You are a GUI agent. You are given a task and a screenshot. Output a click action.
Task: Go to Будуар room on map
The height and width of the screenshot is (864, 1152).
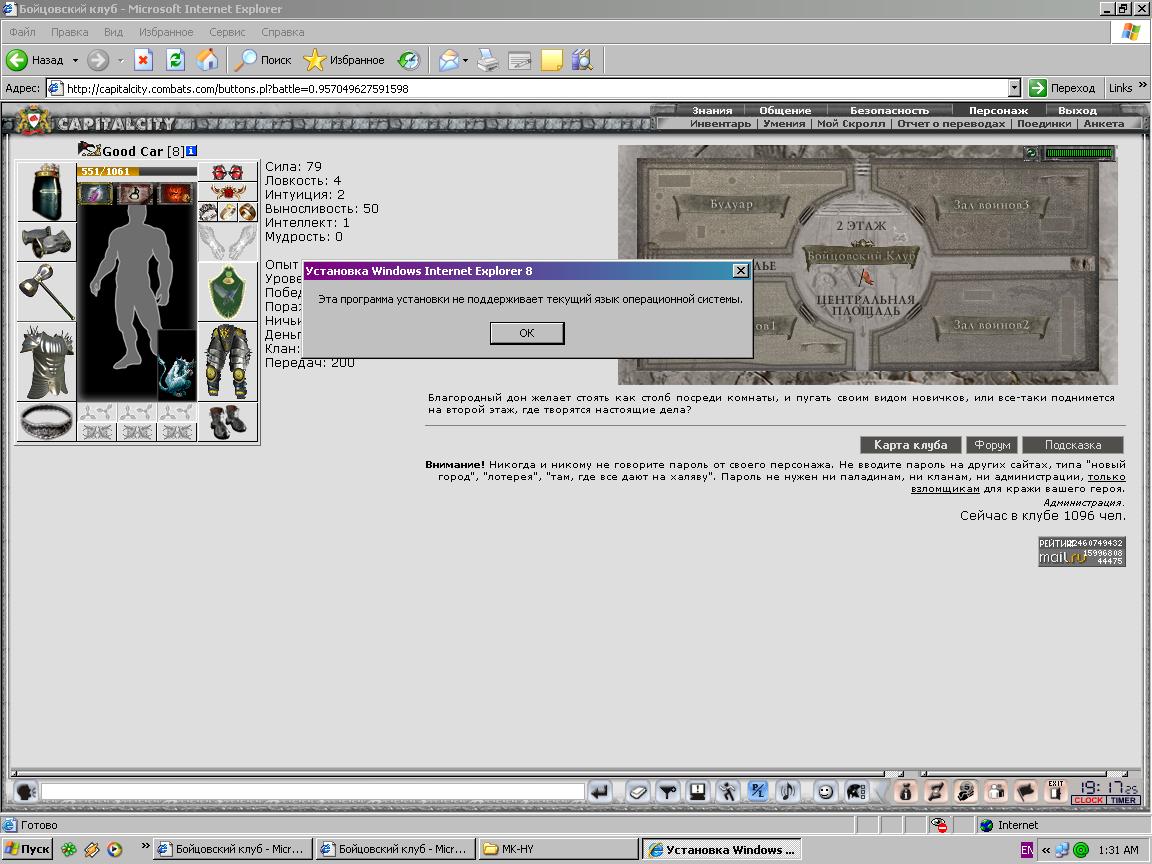[731, 204]
